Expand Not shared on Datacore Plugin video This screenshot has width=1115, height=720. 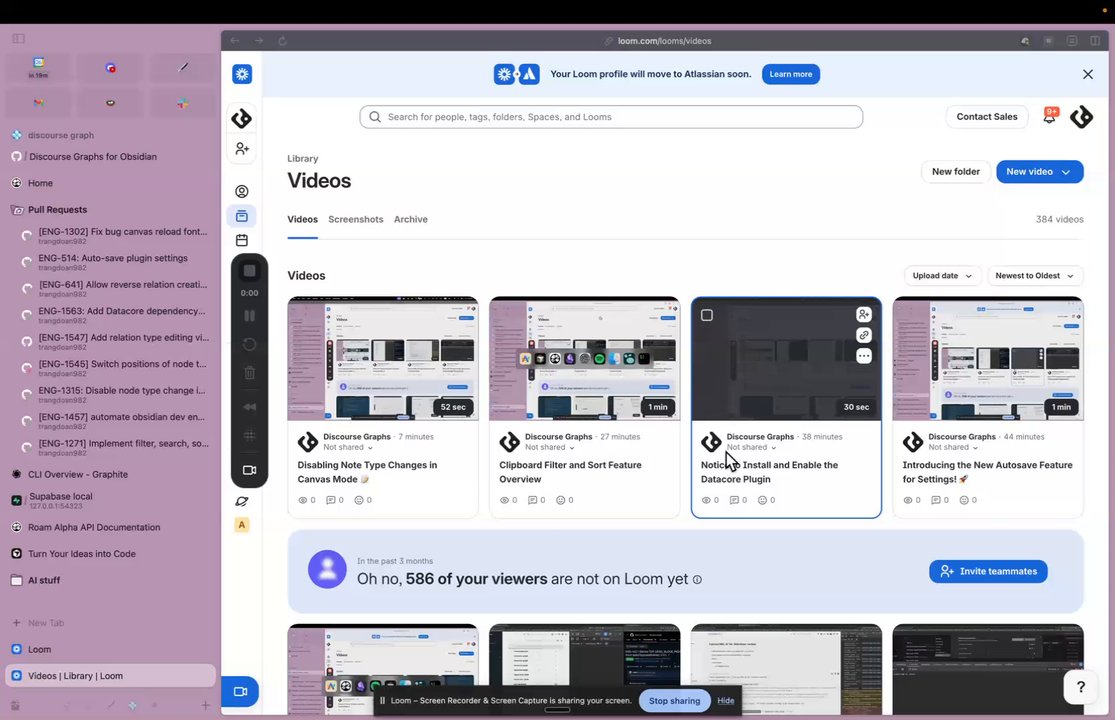pyautogui.click(x=752, y=447)
